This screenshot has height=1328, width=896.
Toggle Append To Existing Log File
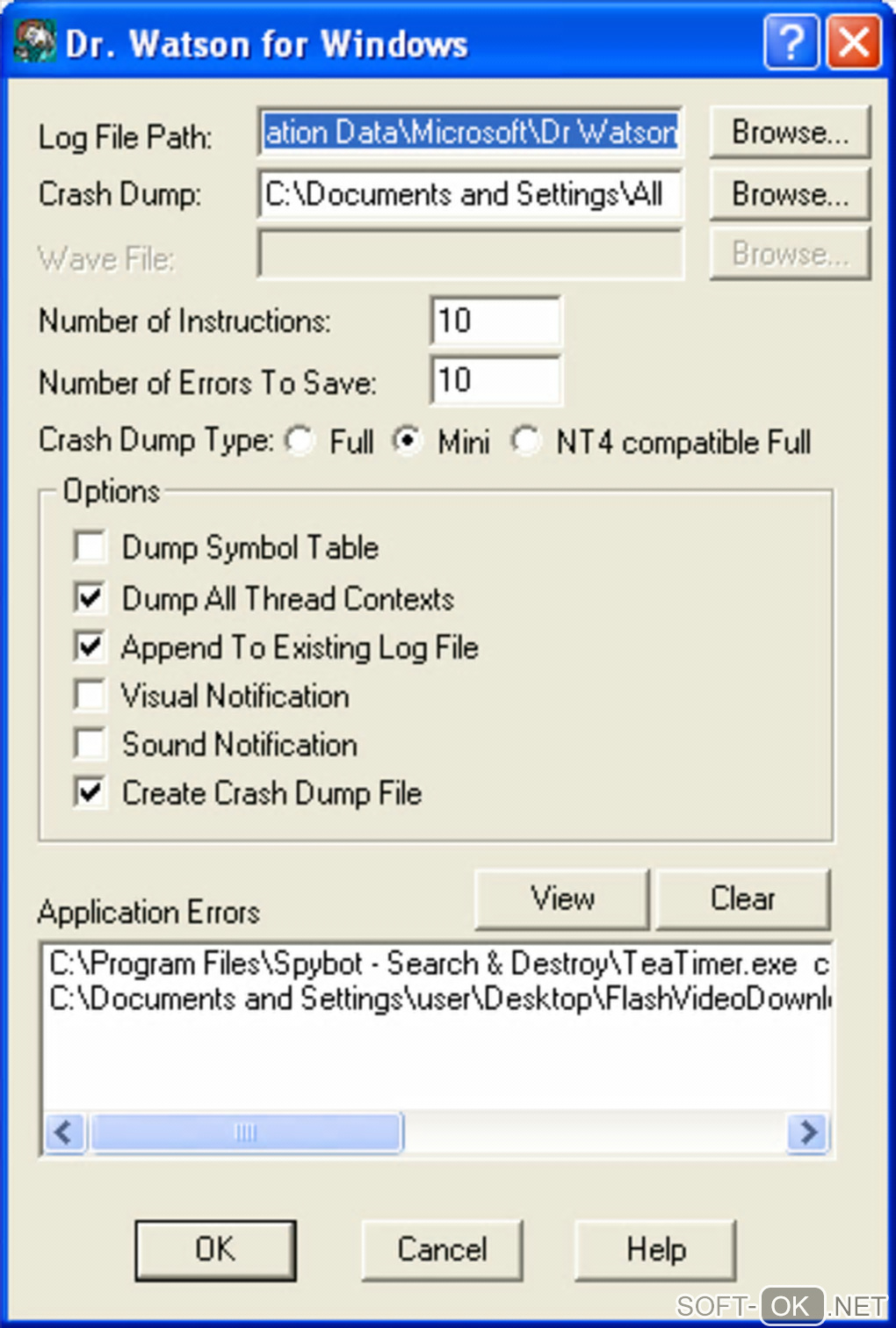(x=90, y=646)
